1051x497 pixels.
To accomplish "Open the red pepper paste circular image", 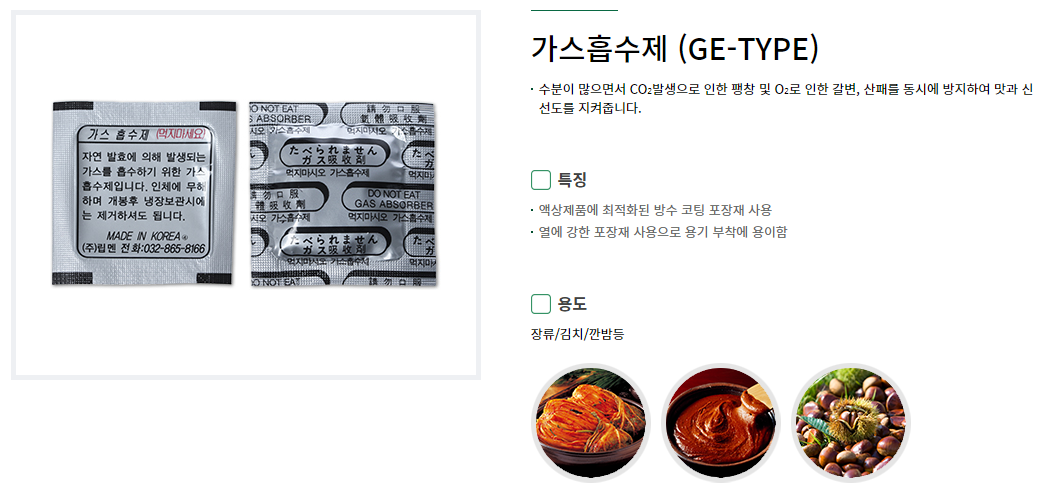I will [721, 423].
